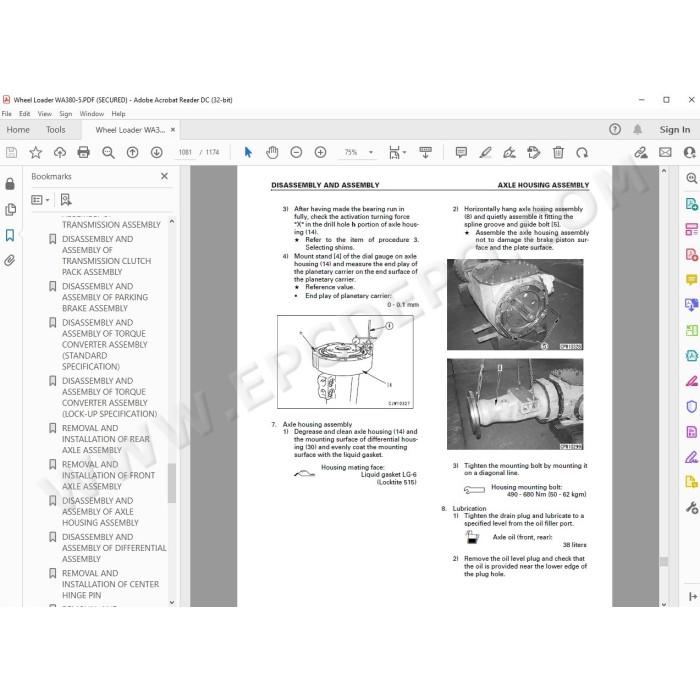The width and height of the screenshot is (700, 700).
Task: Go to next page with down arrow
Action: [x=157, y=152]
